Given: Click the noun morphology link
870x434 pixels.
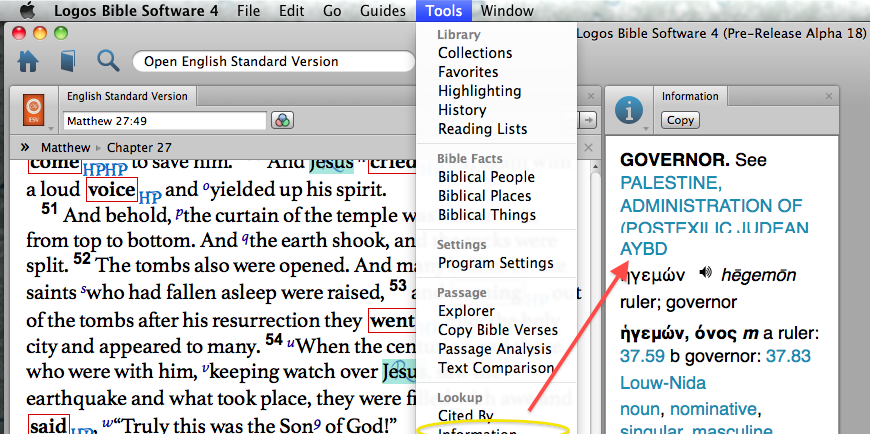Looking at the screenshot, I should click(x=640, y=410).
